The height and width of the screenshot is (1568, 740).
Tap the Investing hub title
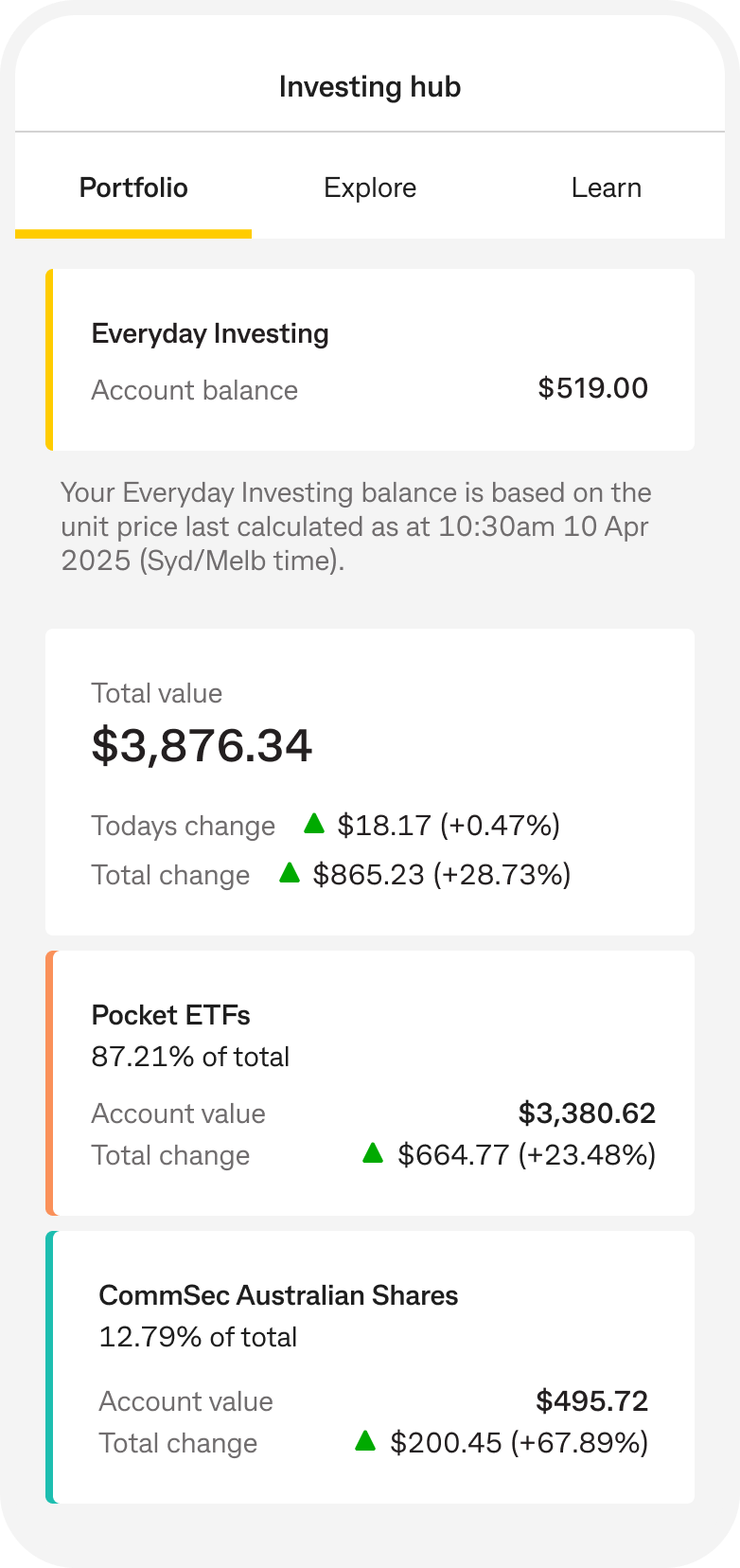(x=370, y=87)
